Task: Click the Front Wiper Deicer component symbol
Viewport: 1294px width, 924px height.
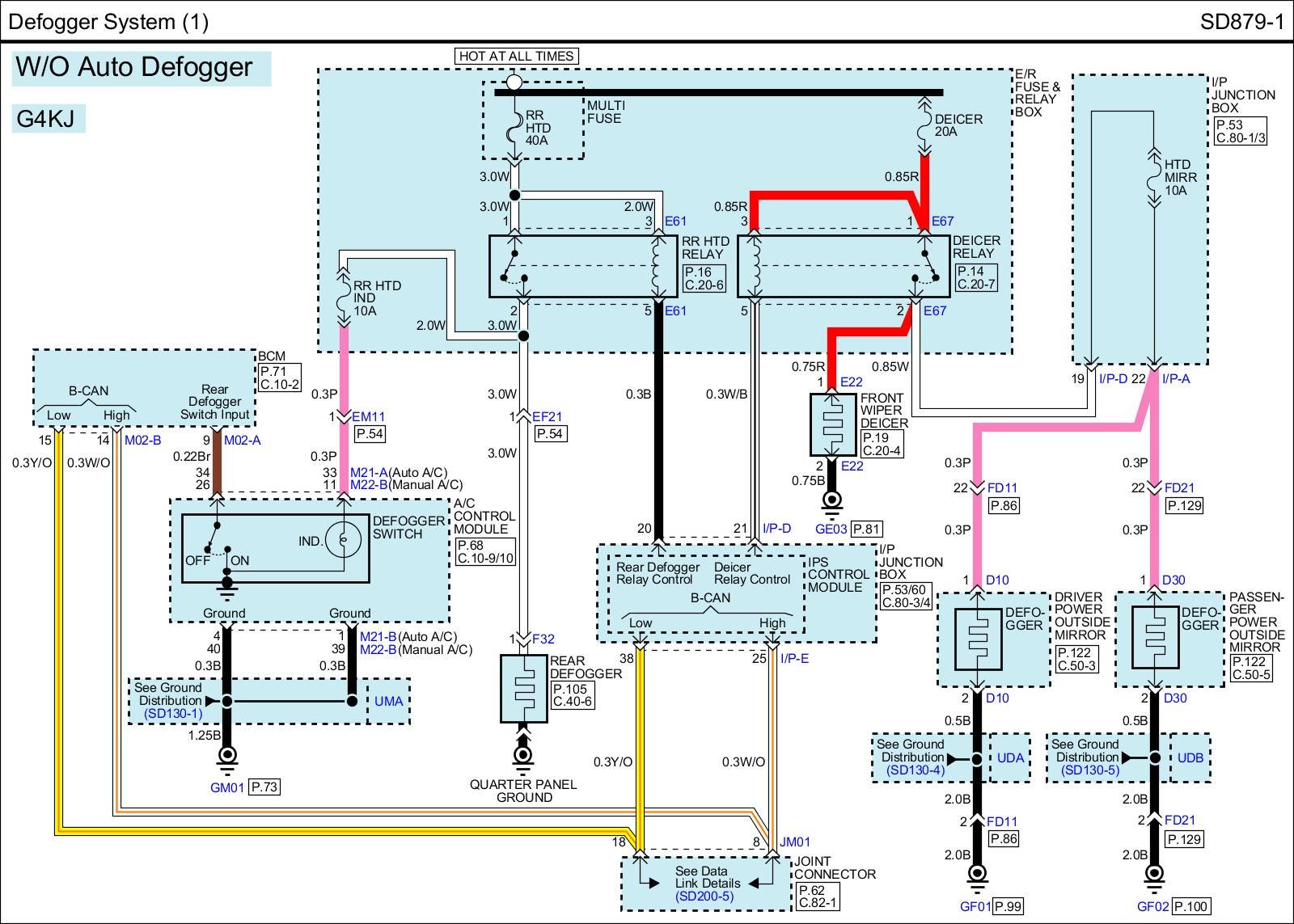Action: point(832,424)
